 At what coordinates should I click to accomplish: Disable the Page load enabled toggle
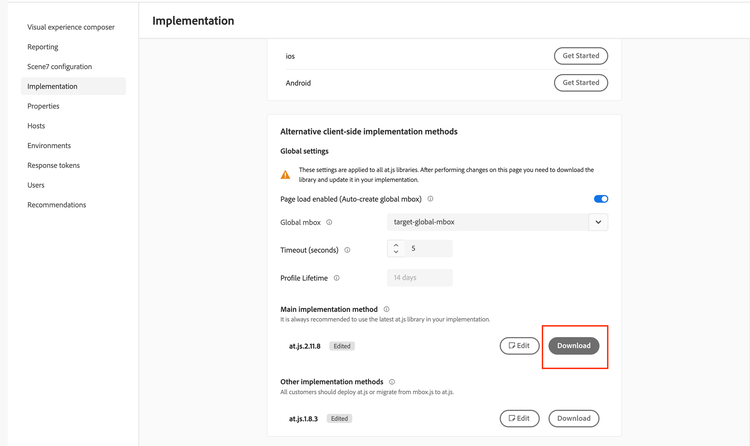600,199
